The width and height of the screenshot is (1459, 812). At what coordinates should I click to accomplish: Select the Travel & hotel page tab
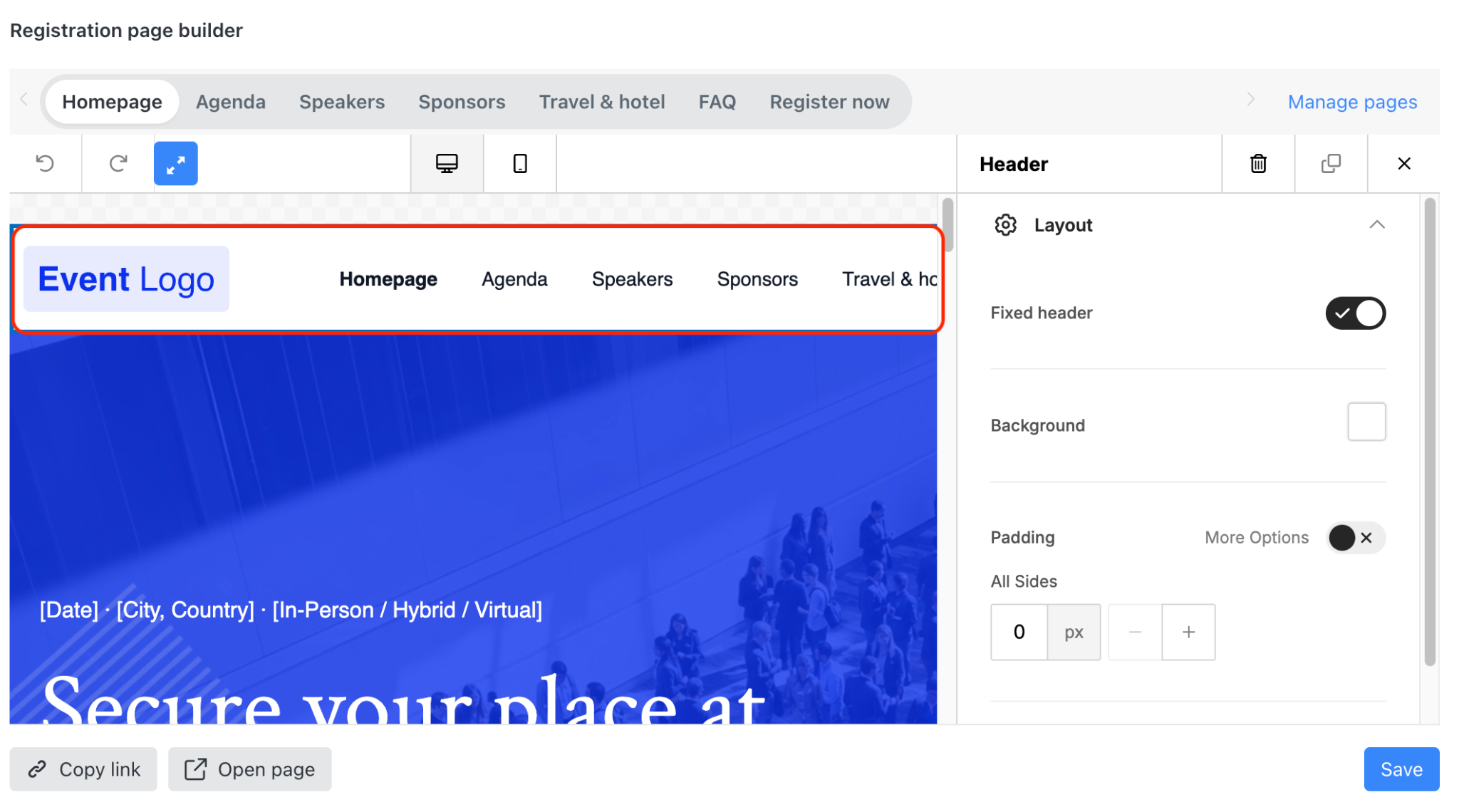tap(602, 102)
